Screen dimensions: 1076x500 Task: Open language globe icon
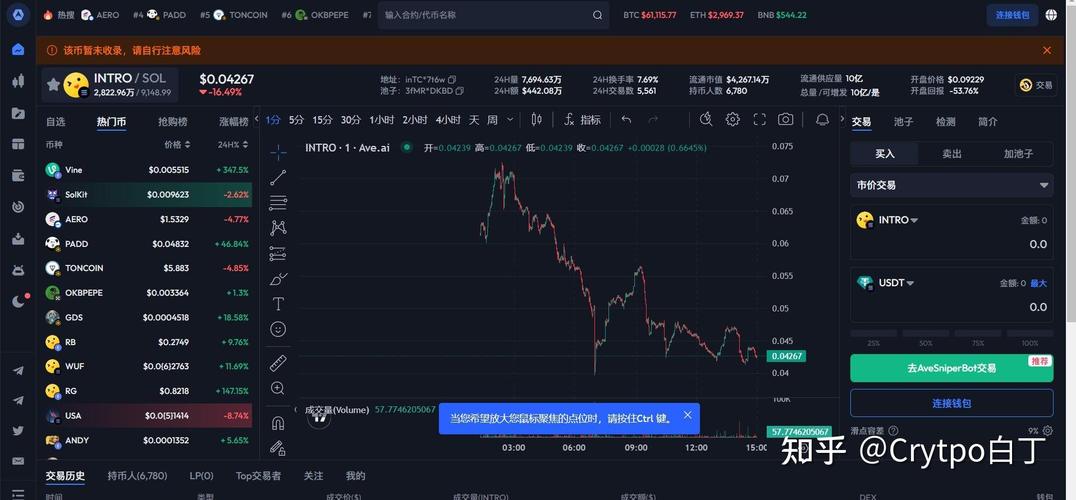(x=1051, y=15)
